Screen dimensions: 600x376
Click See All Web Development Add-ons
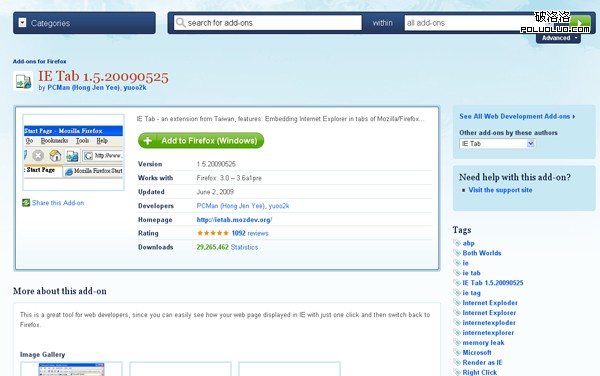(x=517, y=116)
